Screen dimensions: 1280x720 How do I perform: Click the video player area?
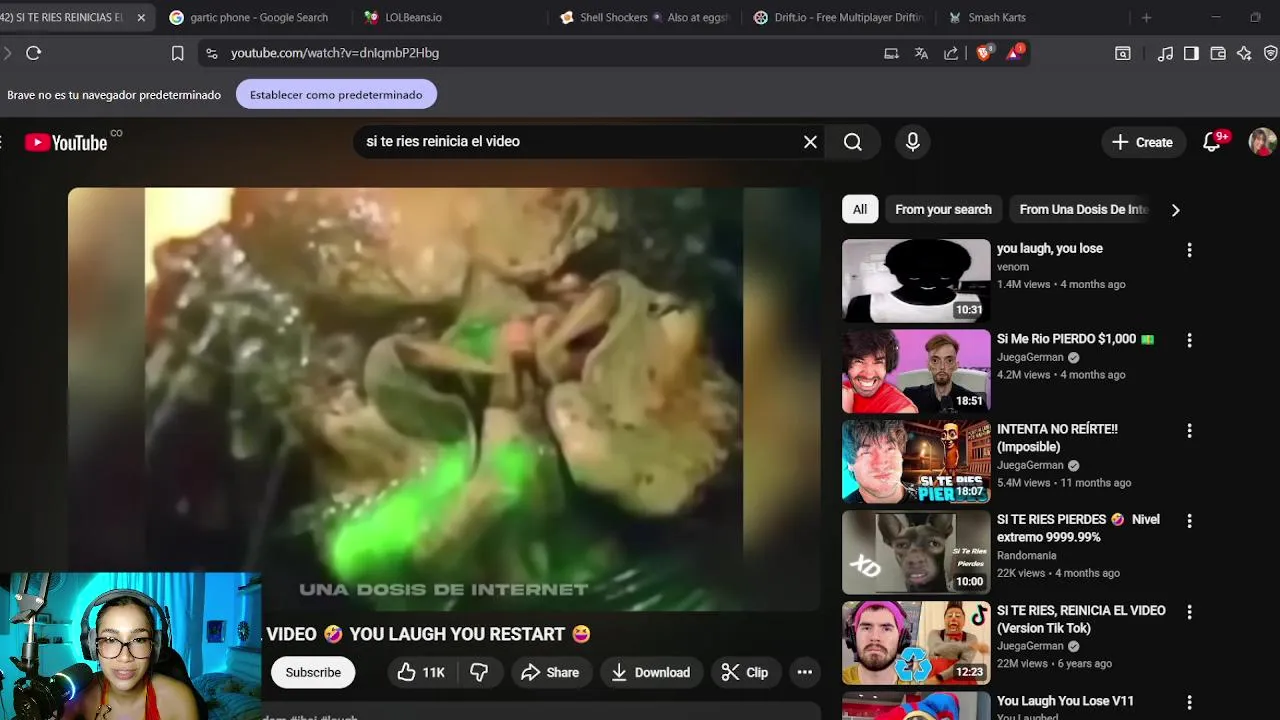pyautogui.click(x=444, y=398)
